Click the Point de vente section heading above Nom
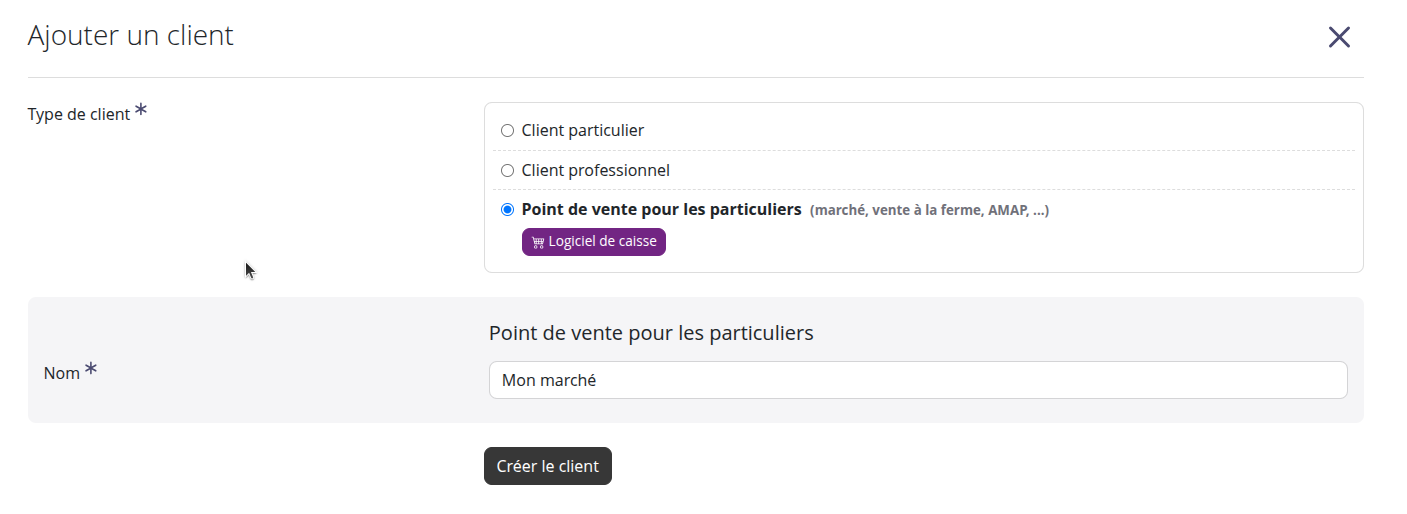 pyautogui.click(x=650, y=333)
